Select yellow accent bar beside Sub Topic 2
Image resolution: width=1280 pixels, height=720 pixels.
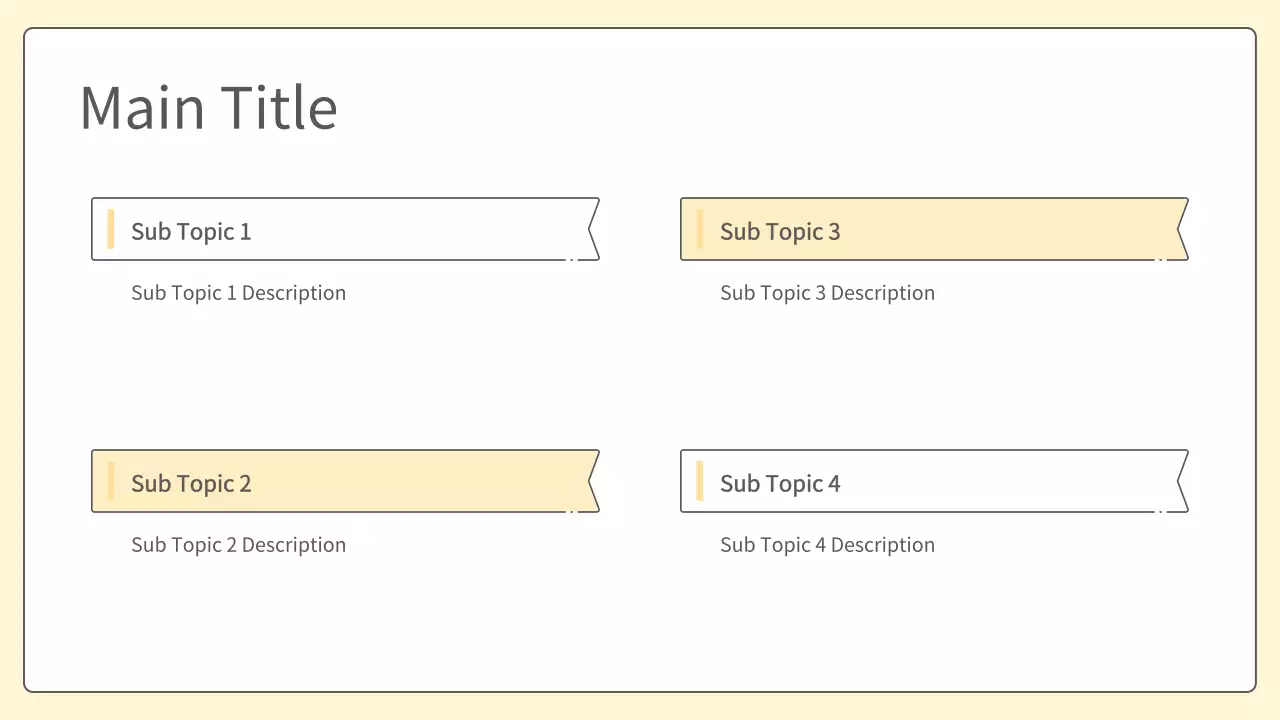[x=111, y=481]
